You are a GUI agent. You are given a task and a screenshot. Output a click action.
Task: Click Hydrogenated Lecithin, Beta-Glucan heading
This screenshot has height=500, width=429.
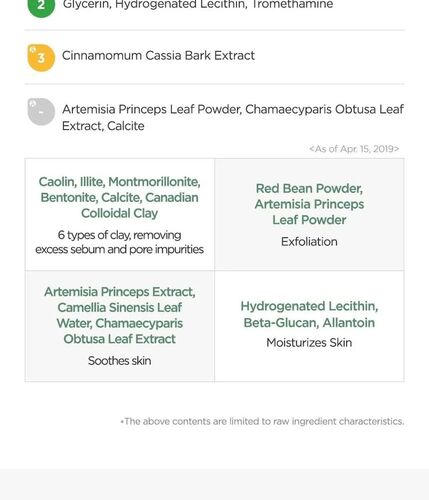pyautogui.click(x=309, y=314)
